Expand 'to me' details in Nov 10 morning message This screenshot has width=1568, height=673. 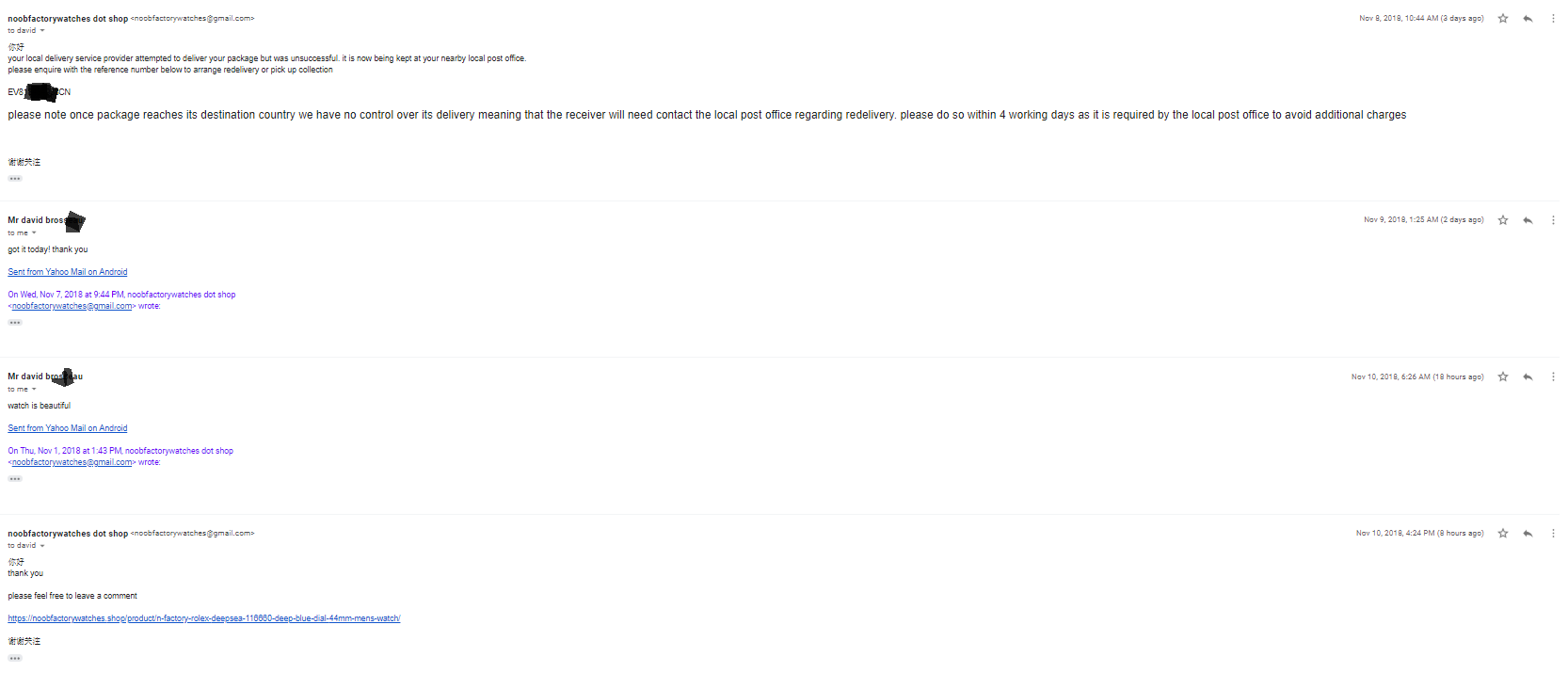[x=34, y=390]
